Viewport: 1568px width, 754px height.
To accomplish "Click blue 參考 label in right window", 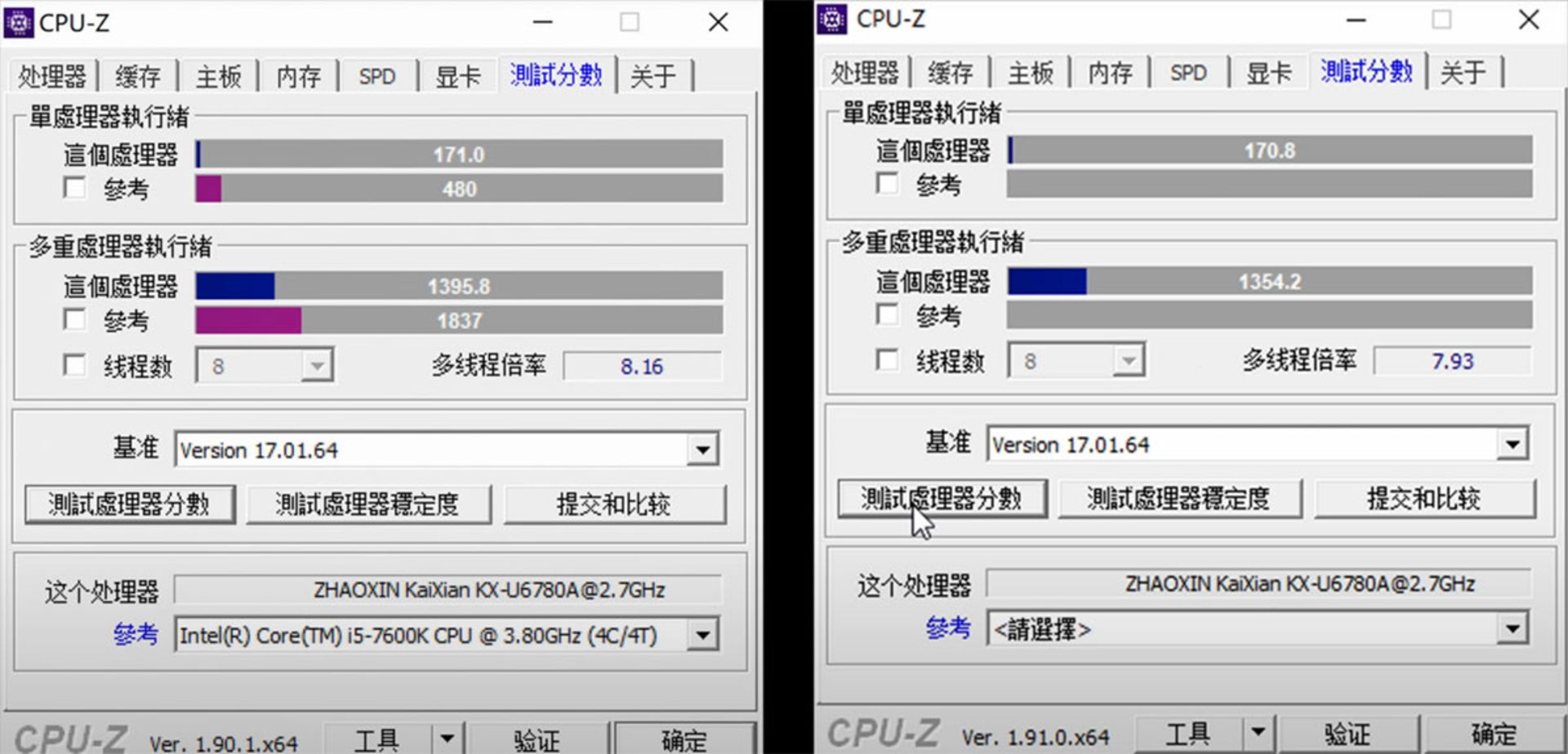I will [x=948, y=628].
